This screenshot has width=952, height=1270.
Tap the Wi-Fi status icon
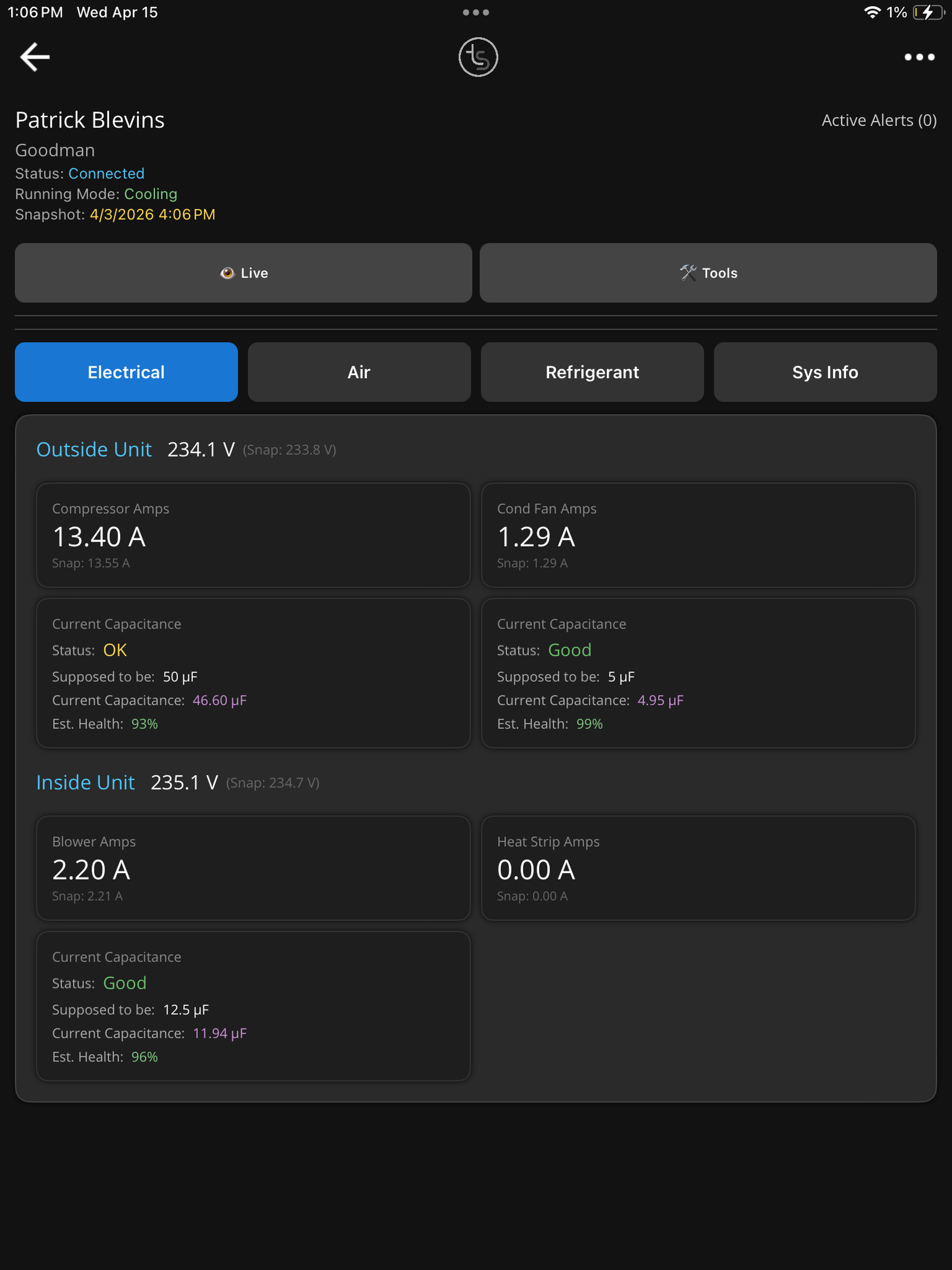click(872, 12)
